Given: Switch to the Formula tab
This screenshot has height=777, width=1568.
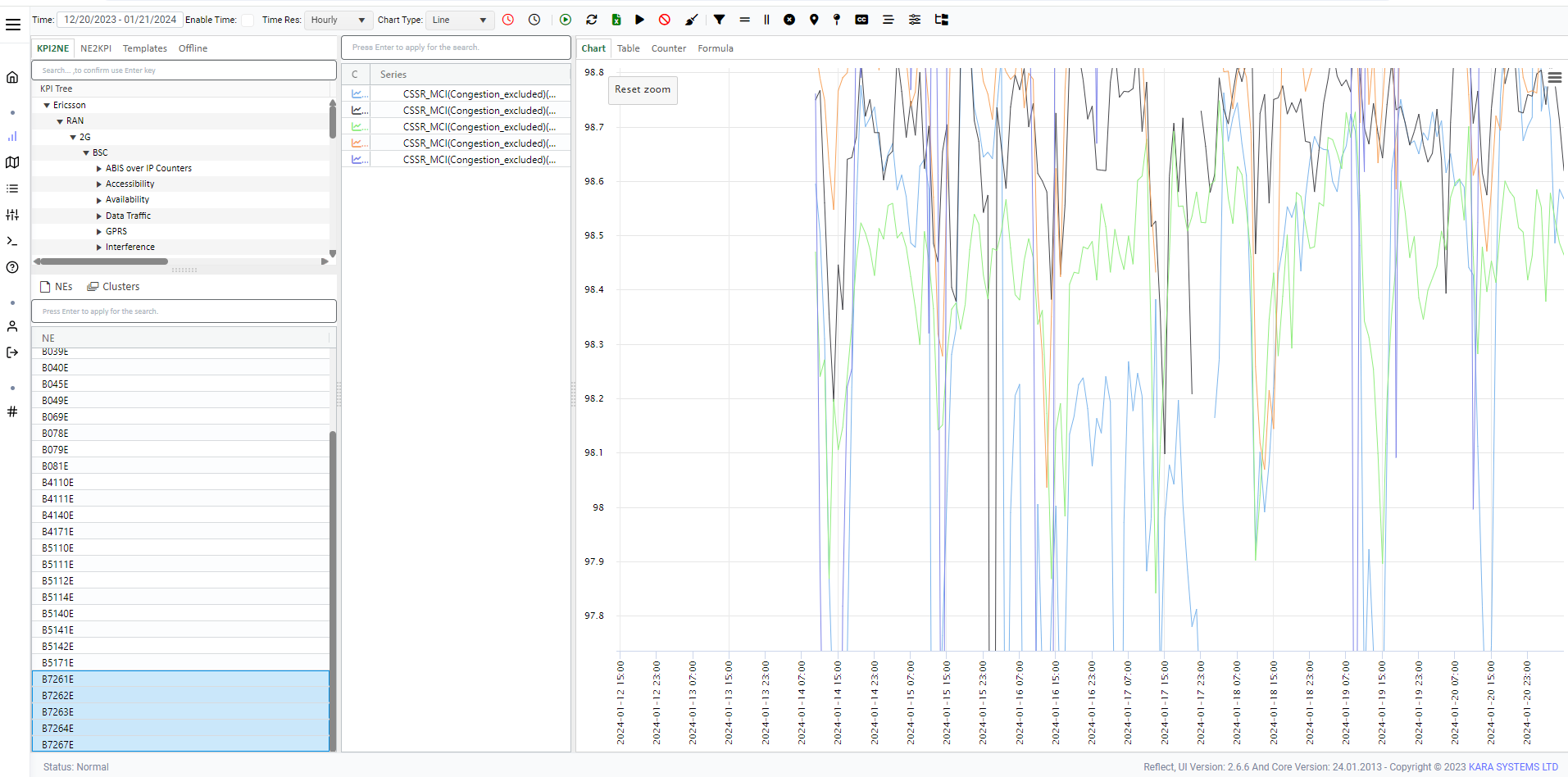Looking at the screenshot, I should [x=716, y=48].
